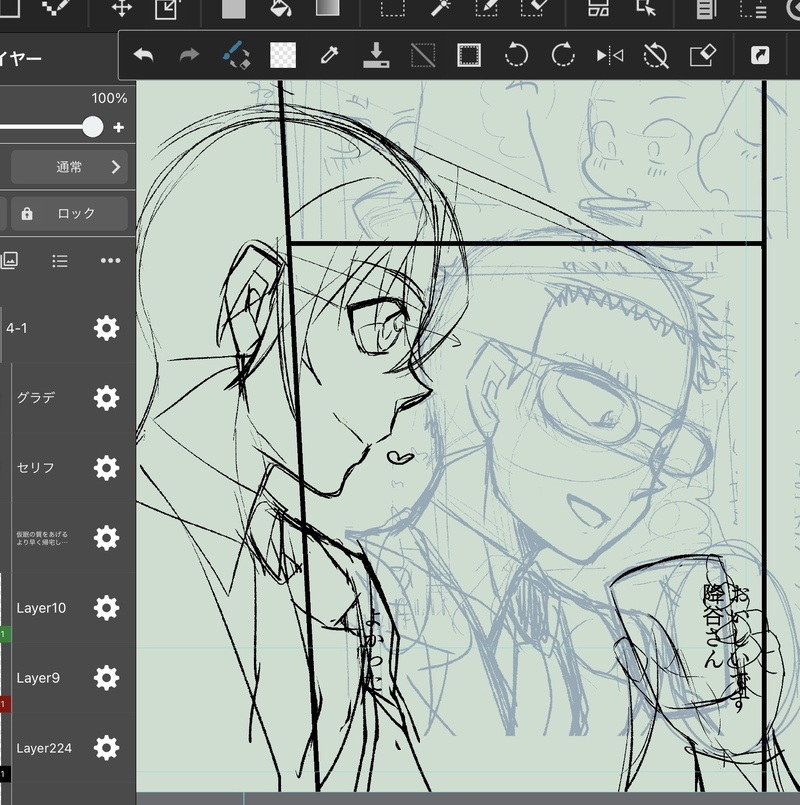Undo the last stroke with the undo arrow

(x=143, y=55)
